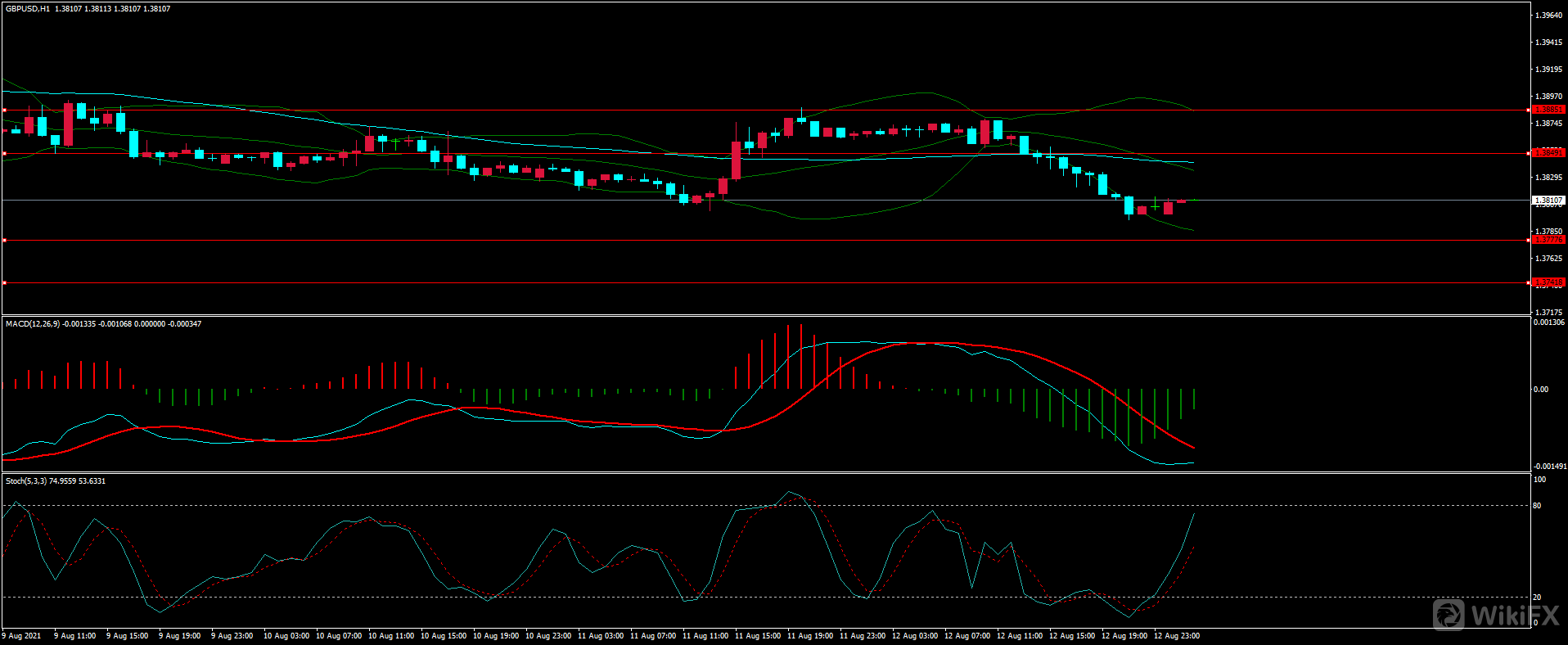Click the Stochastic 20 level scale label
The width and height of the screenshot is (1568, 645).
pos(1537,598)
